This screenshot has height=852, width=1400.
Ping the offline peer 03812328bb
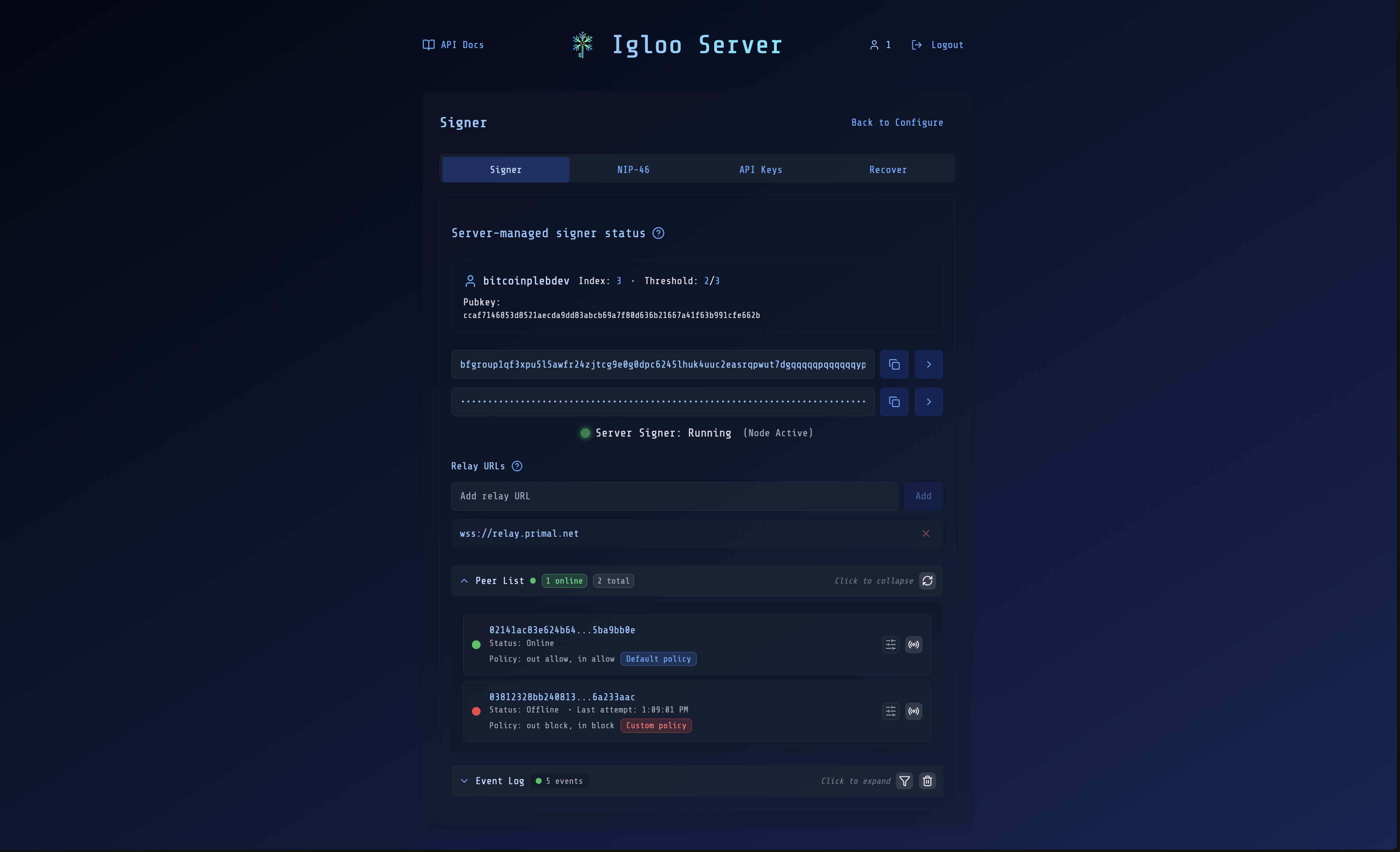[x=913, y=711]
